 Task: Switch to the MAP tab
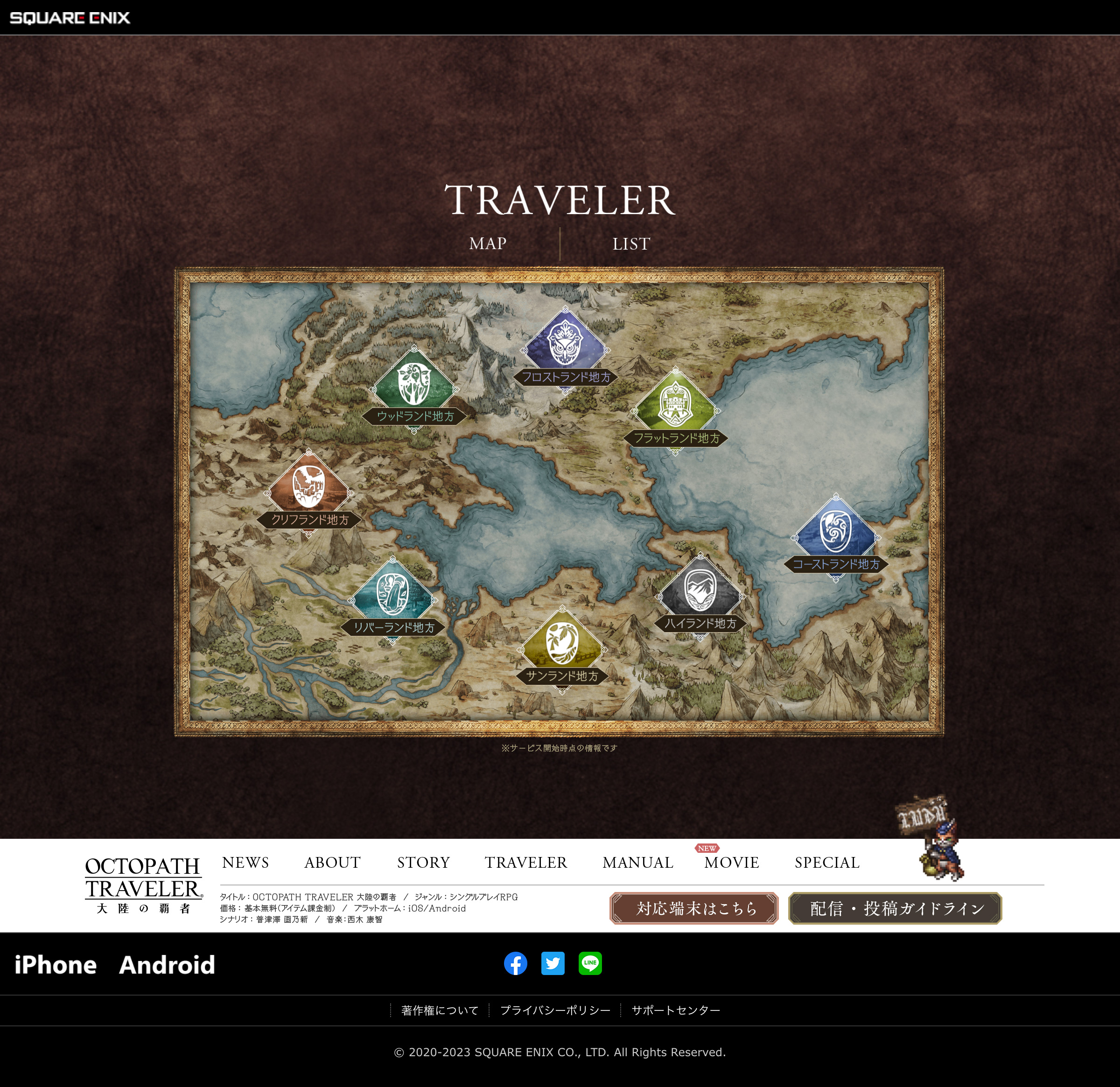pyautogui.click(x=487, y=244)
